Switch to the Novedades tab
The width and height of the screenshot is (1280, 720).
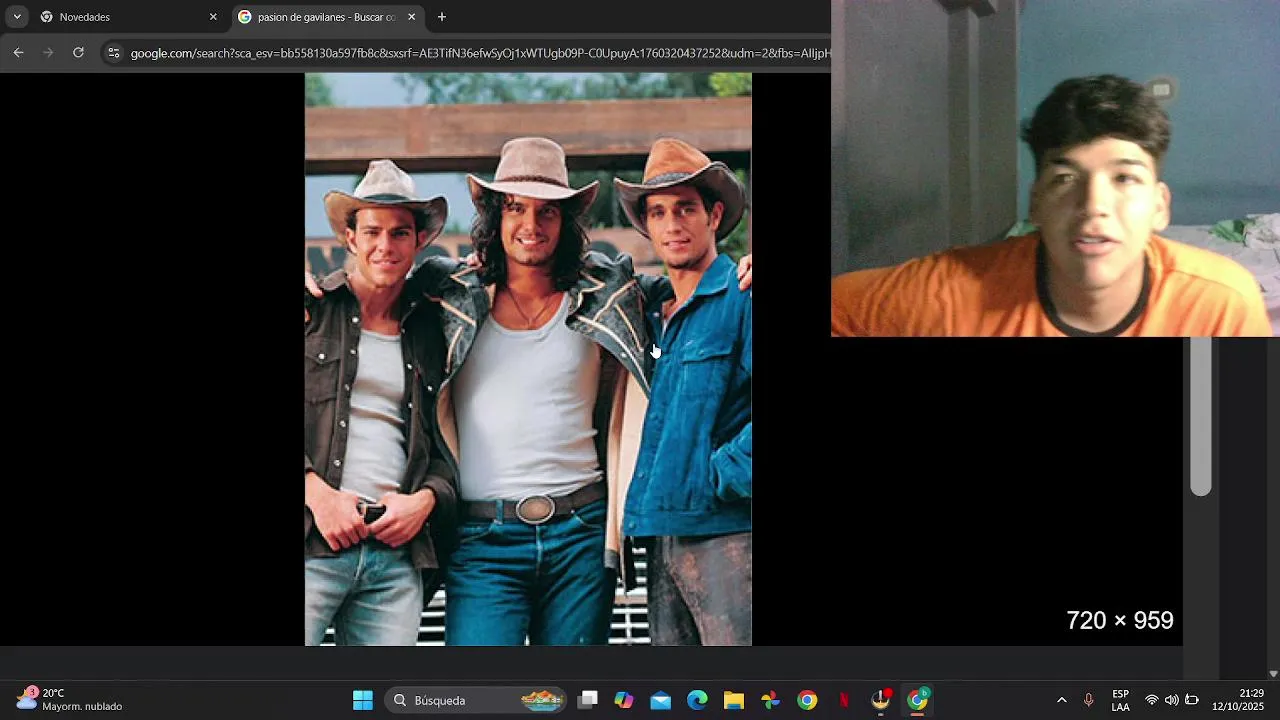pyautogui.click(x=128, y=17)
